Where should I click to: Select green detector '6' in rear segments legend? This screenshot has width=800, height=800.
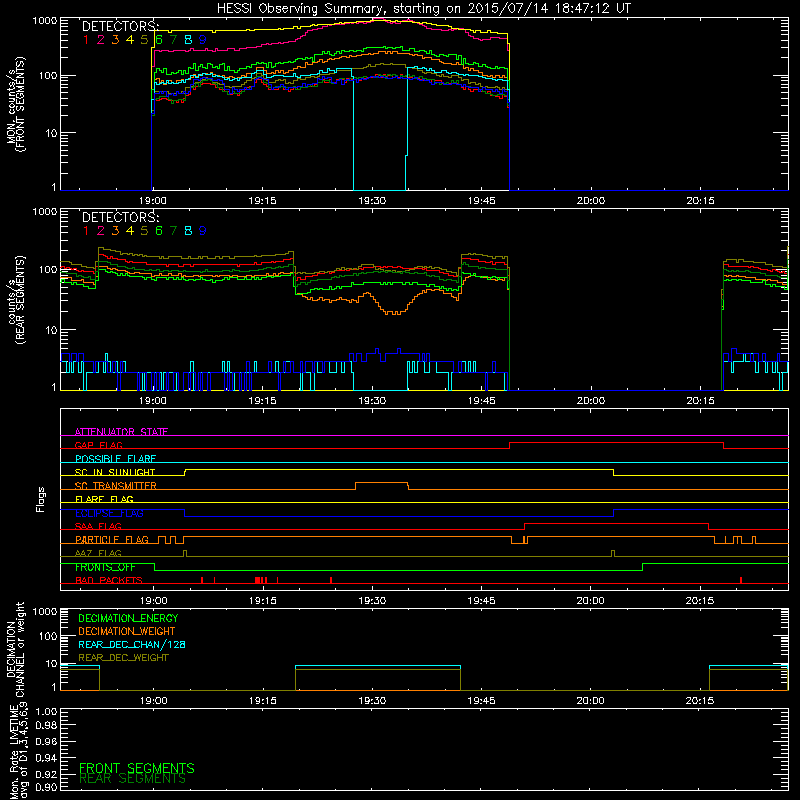[159, 231]
